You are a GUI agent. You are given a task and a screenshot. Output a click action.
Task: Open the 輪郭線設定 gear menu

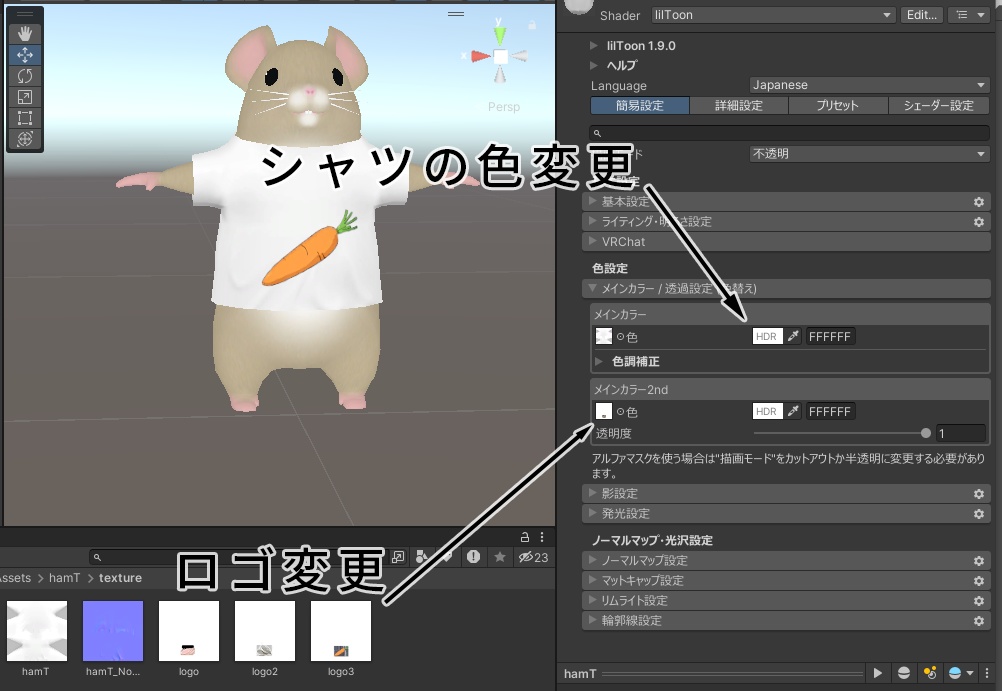pos(978,621)
